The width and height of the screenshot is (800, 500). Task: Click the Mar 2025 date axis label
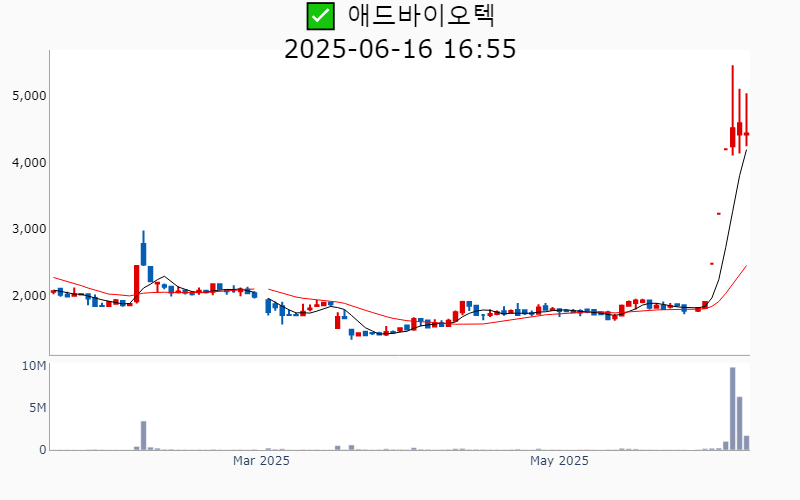[261, 461]
